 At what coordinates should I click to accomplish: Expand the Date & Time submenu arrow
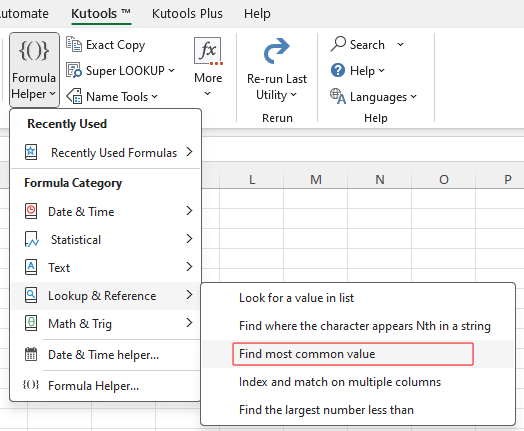point(189,210)
